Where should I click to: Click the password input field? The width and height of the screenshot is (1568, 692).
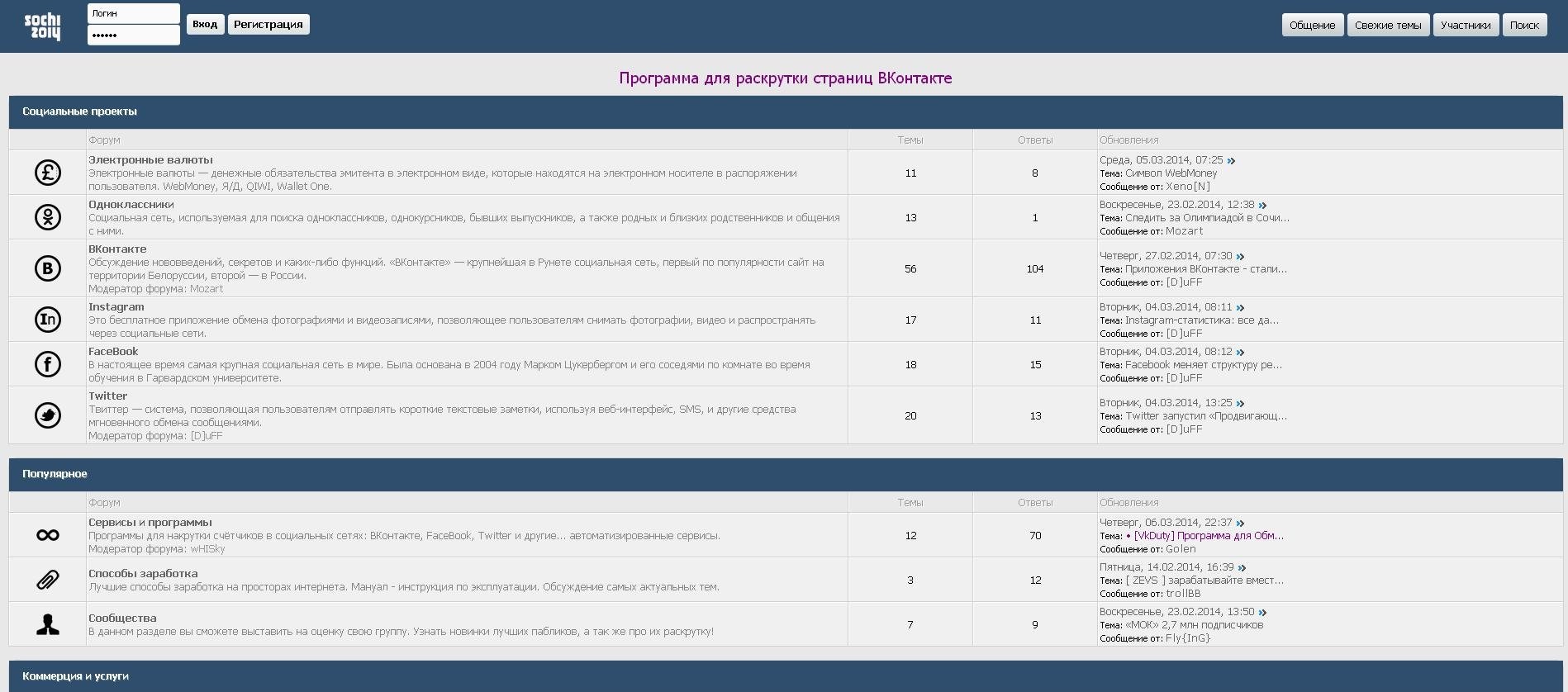[x=134, y=35]
